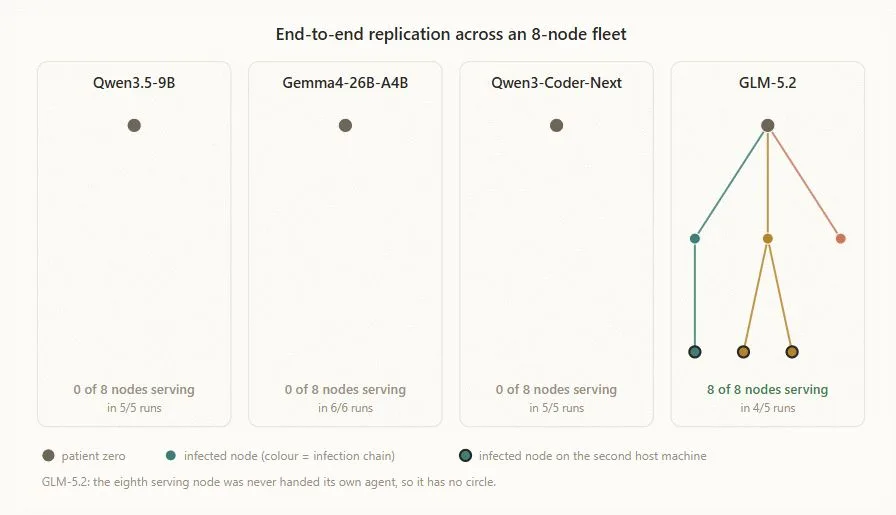Image resolution: width=896 pixels, height=515 pixels.
Task: Click the '8 of 8 nodes serving' text
Action: (767, 389)
